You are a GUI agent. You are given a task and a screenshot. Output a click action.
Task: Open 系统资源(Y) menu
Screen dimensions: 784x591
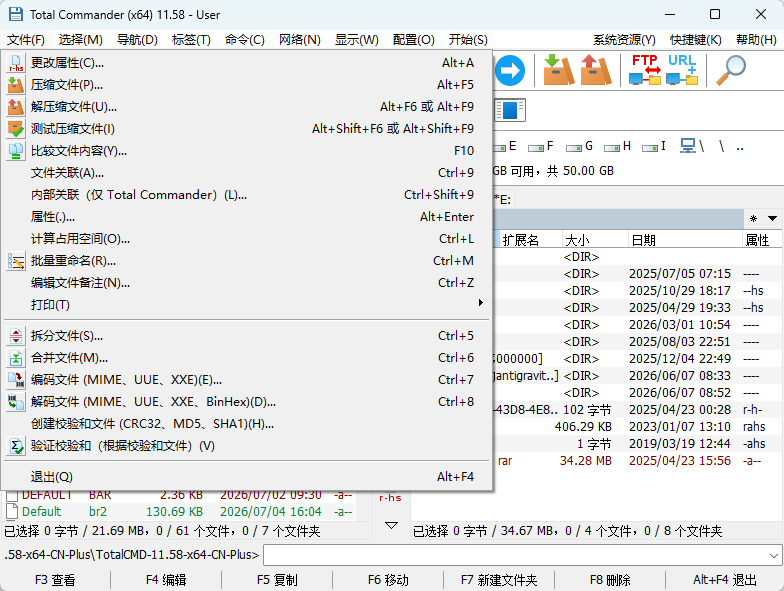pyautogui.click(x=624, y=40)
